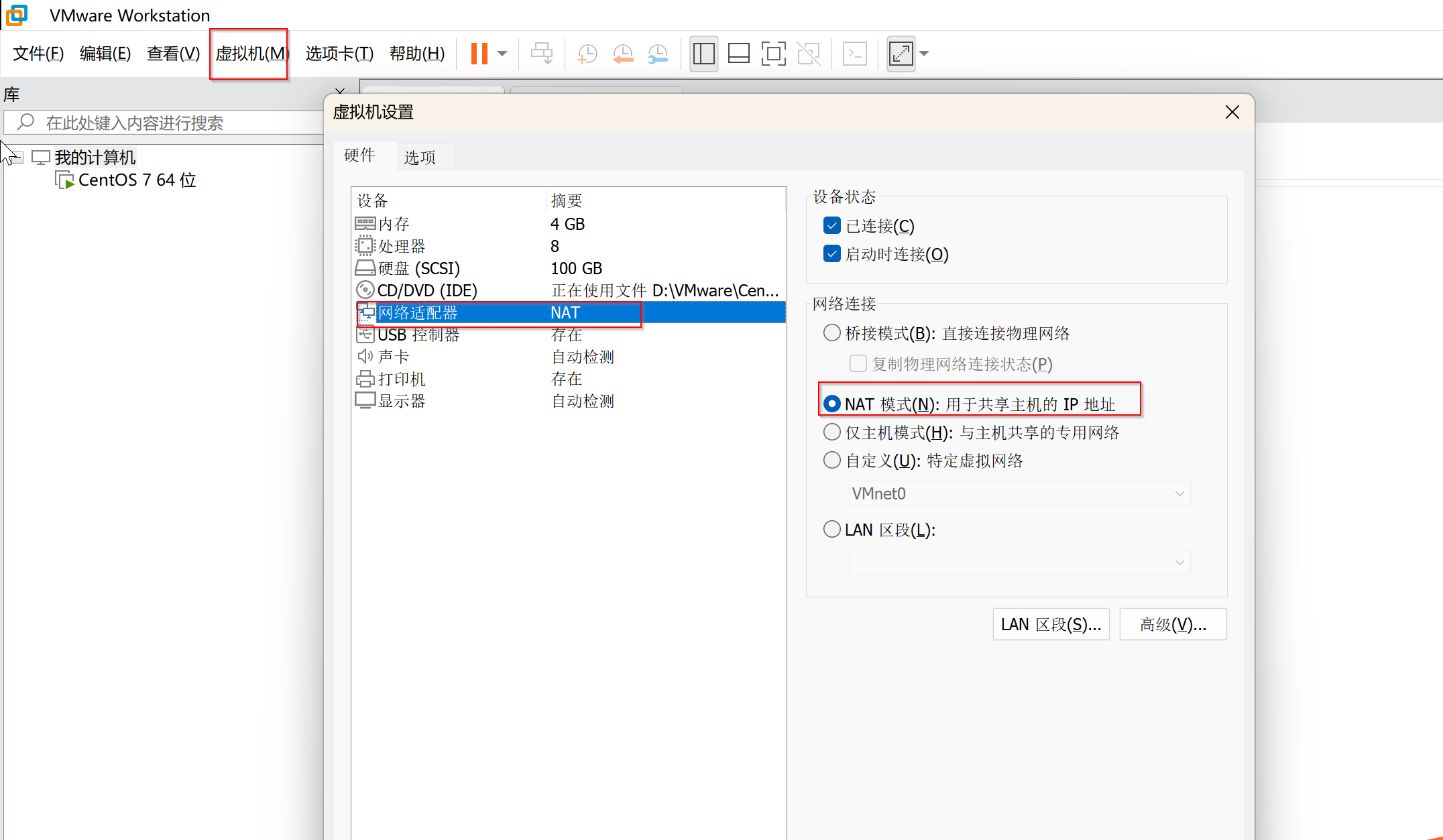Click the LAN 区段(S)... button
1443x840 pixels.
point(1051,625)
